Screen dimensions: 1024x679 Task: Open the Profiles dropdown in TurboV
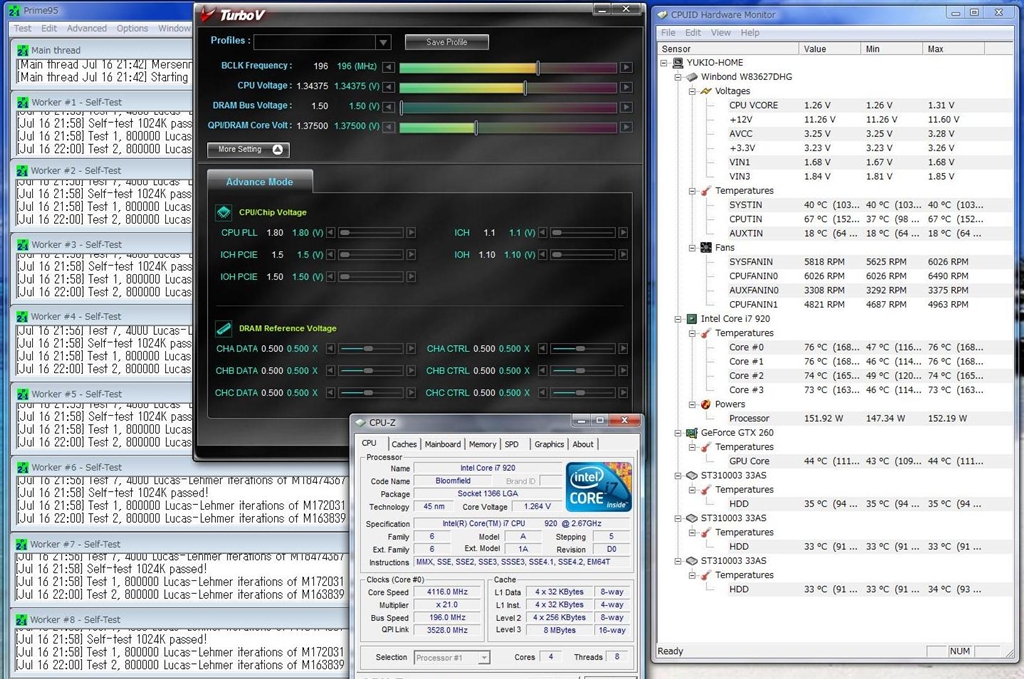point(382,42)
